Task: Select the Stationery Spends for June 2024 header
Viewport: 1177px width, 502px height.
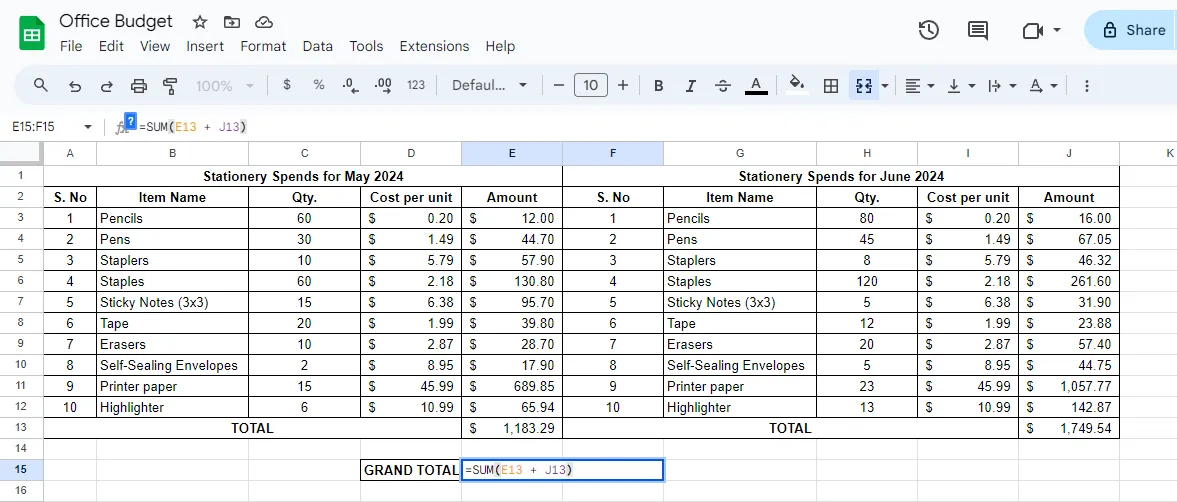Action: (x=841, y=176)
